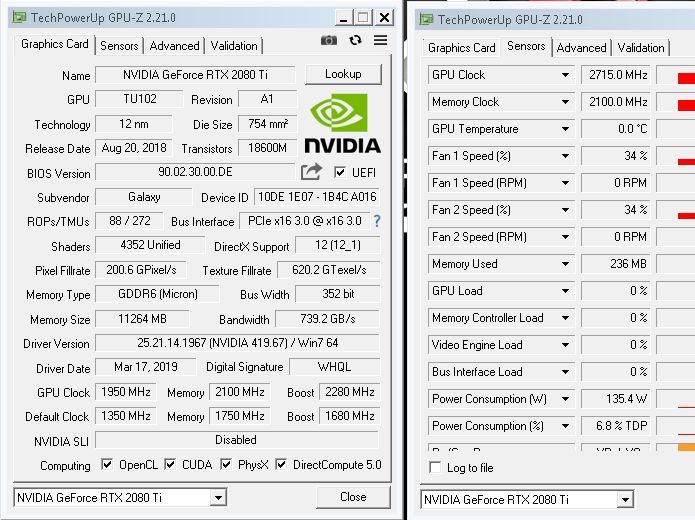Click the GPU-Z icon in right title bar
The height and width of the screenshot is (520, 695).
[426, 20]
